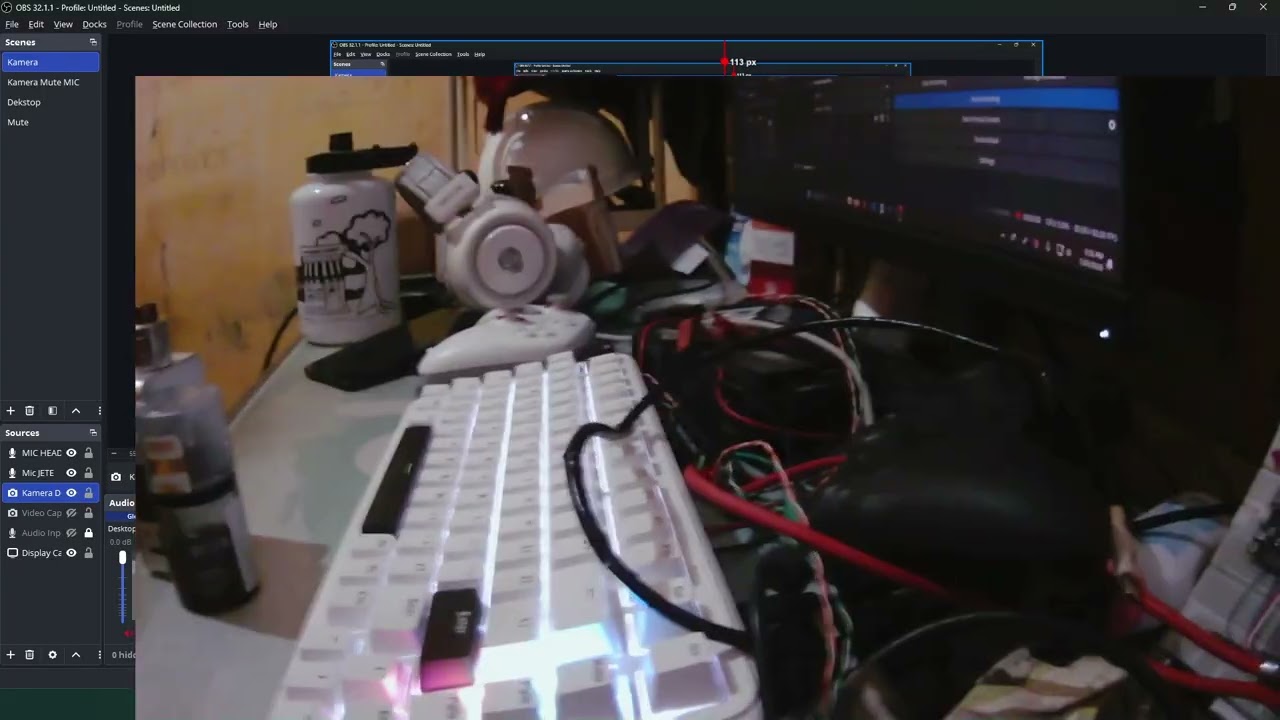Float the Scenes dock using its header icon

(93, 42)
